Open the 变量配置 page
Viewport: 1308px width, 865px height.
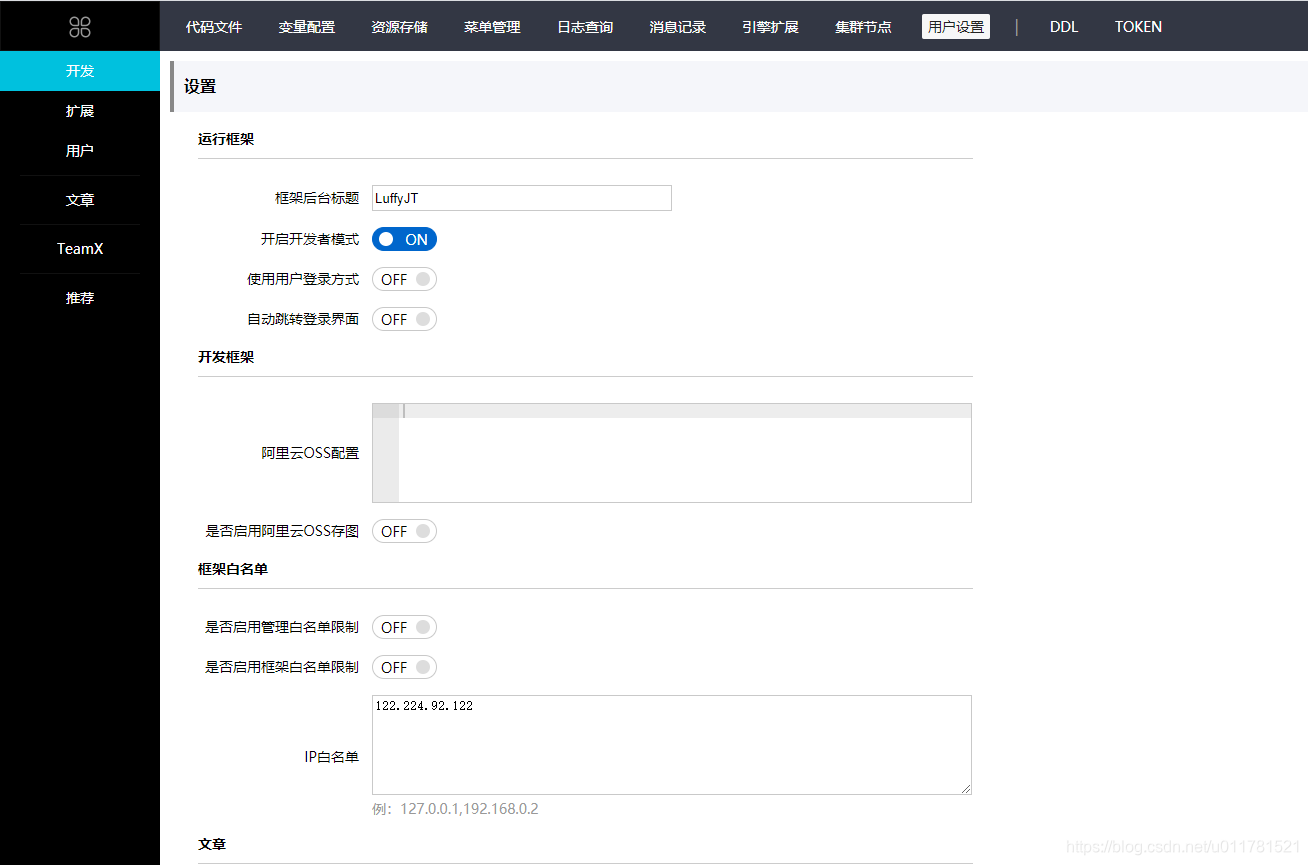click(306, 26)
